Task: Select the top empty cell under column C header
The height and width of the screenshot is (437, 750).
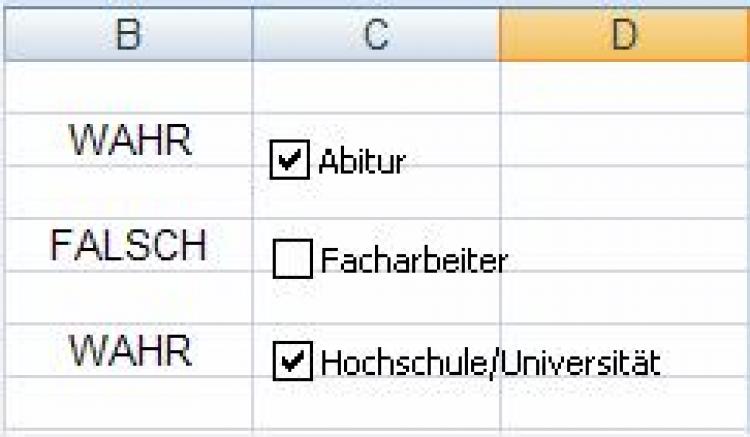Action: point(375,88)
